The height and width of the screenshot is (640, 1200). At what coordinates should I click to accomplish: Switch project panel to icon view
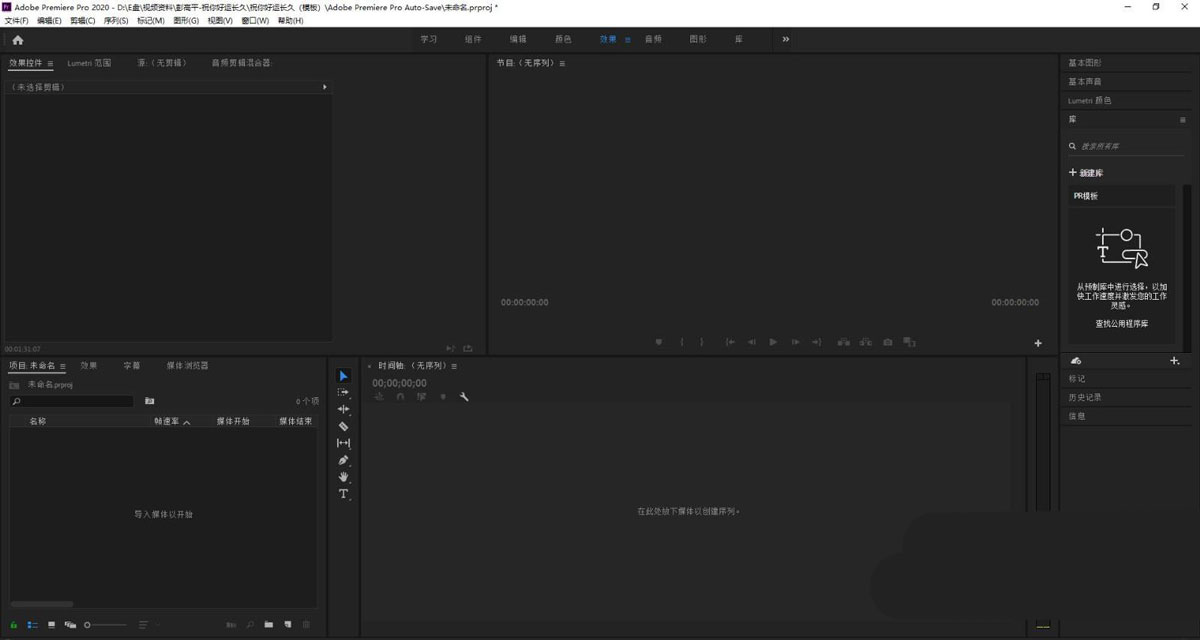point(51,625)
